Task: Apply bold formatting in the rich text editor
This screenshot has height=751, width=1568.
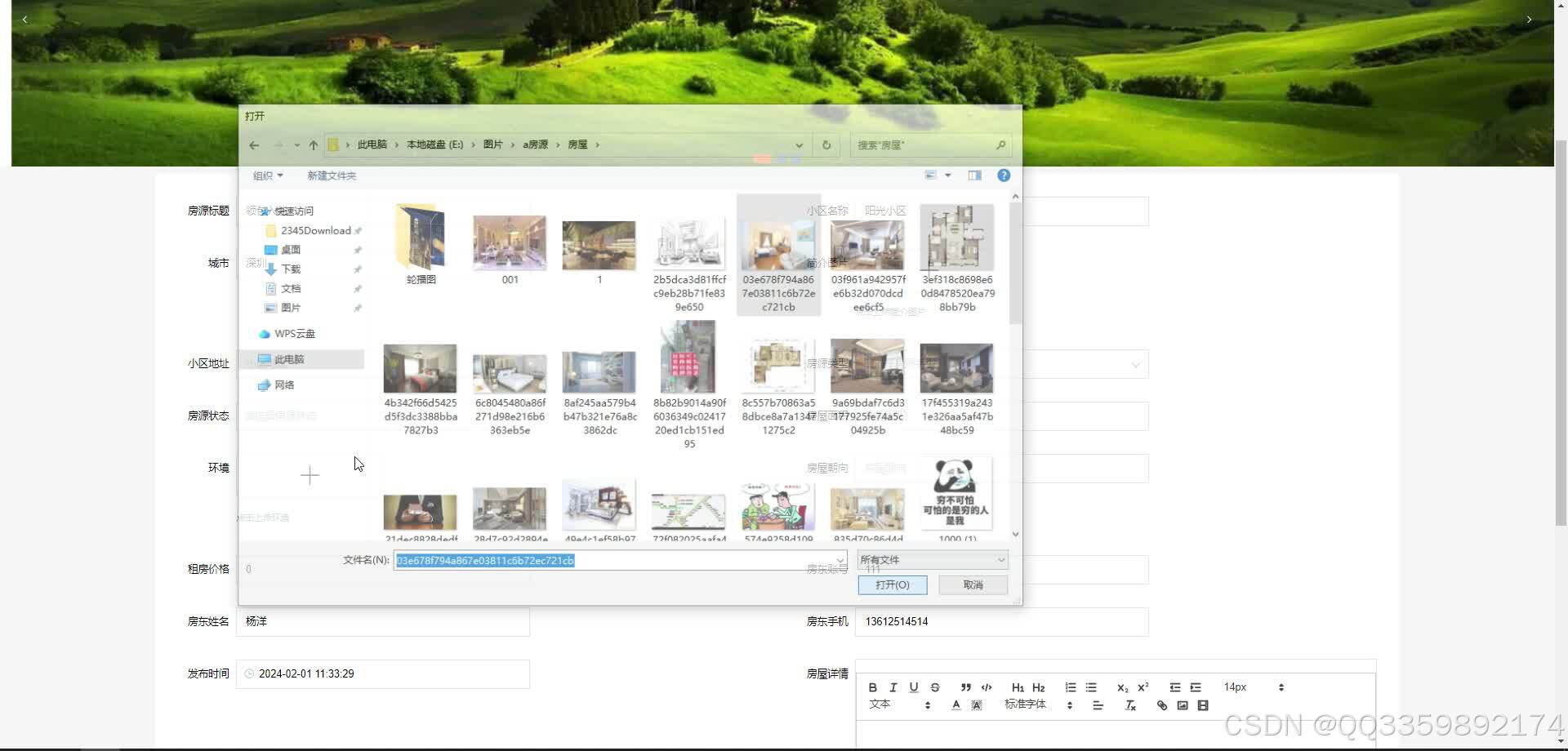Action: (x=872, y=687)
